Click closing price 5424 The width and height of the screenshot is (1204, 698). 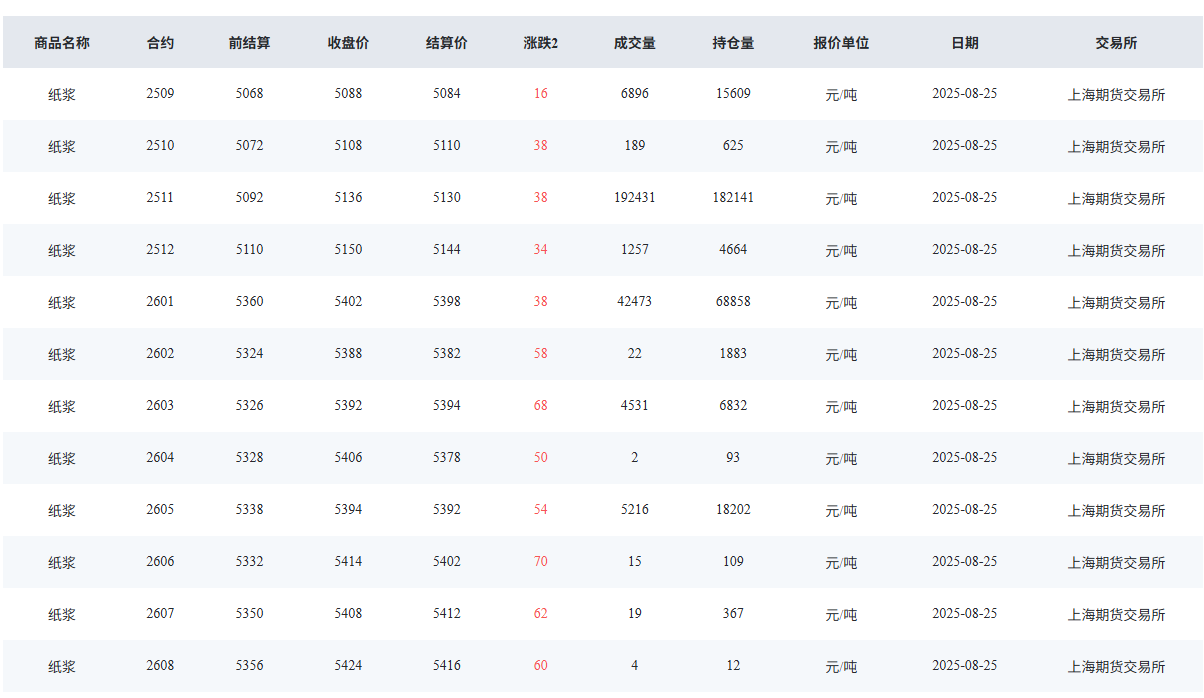point(349,666)
